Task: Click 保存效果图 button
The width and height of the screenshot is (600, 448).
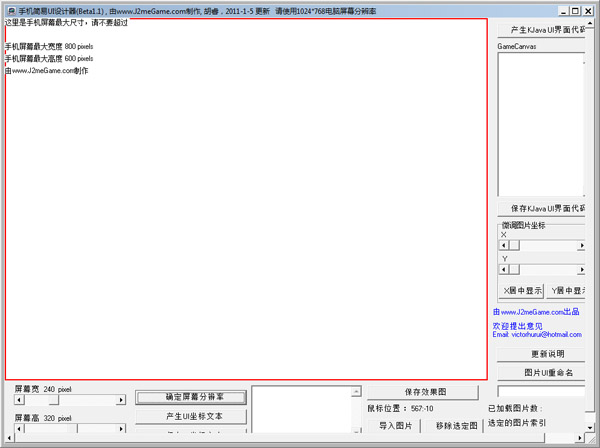Action: (423, 392)
